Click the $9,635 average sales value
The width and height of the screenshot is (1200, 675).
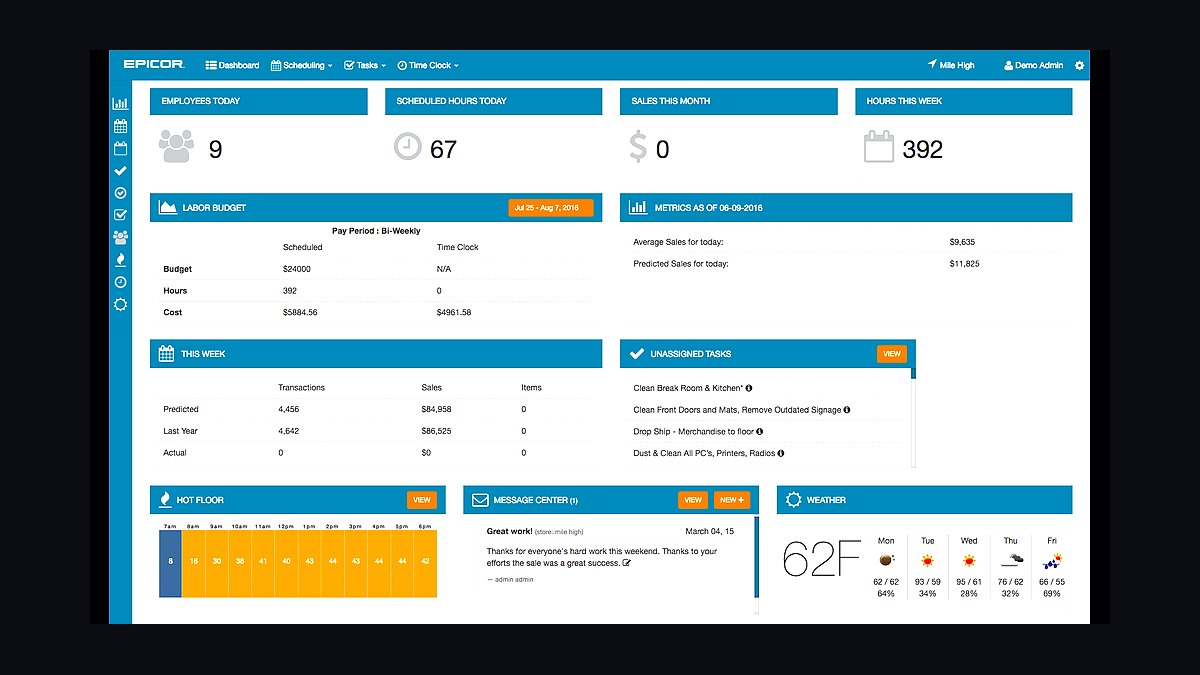[962, 242]
